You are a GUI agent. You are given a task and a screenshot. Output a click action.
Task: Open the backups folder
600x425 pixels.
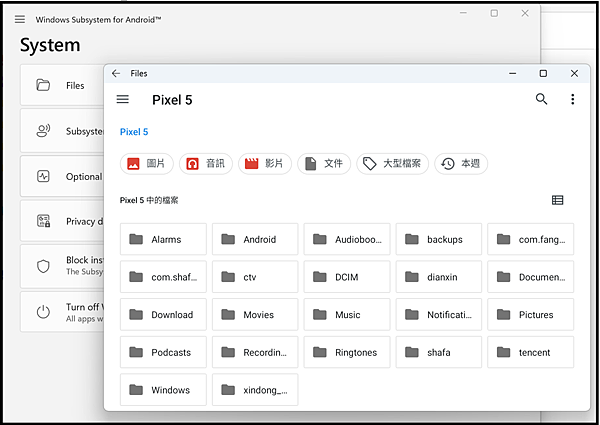coord(439,239)
